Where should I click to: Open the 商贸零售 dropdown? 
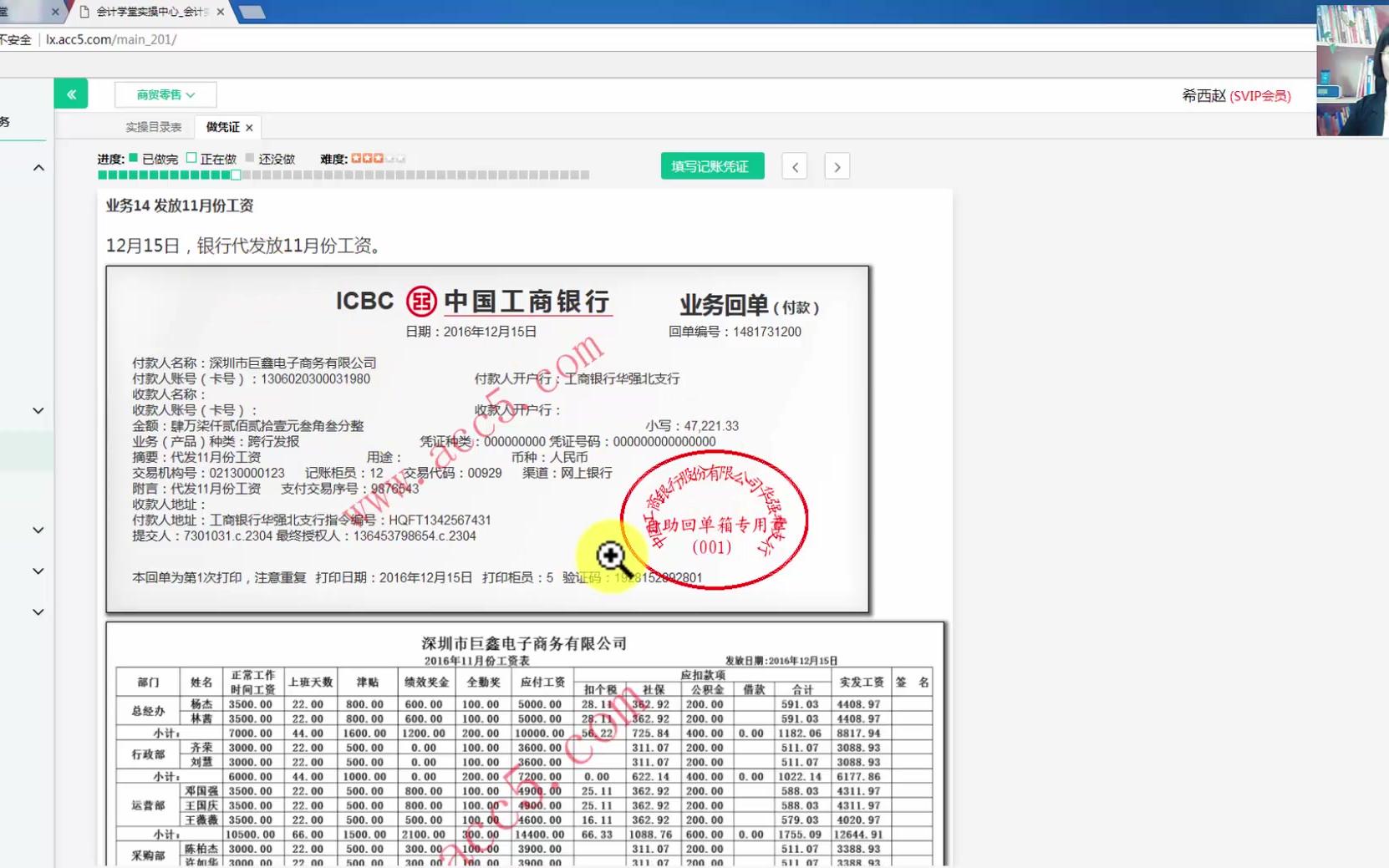tap(165, 94)
